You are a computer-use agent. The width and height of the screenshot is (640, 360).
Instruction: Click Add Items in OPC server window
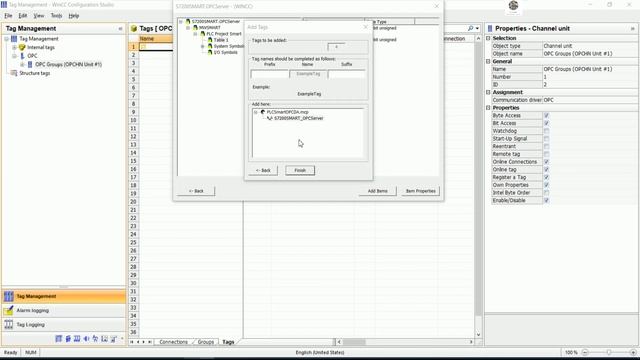tap(378, 191)
